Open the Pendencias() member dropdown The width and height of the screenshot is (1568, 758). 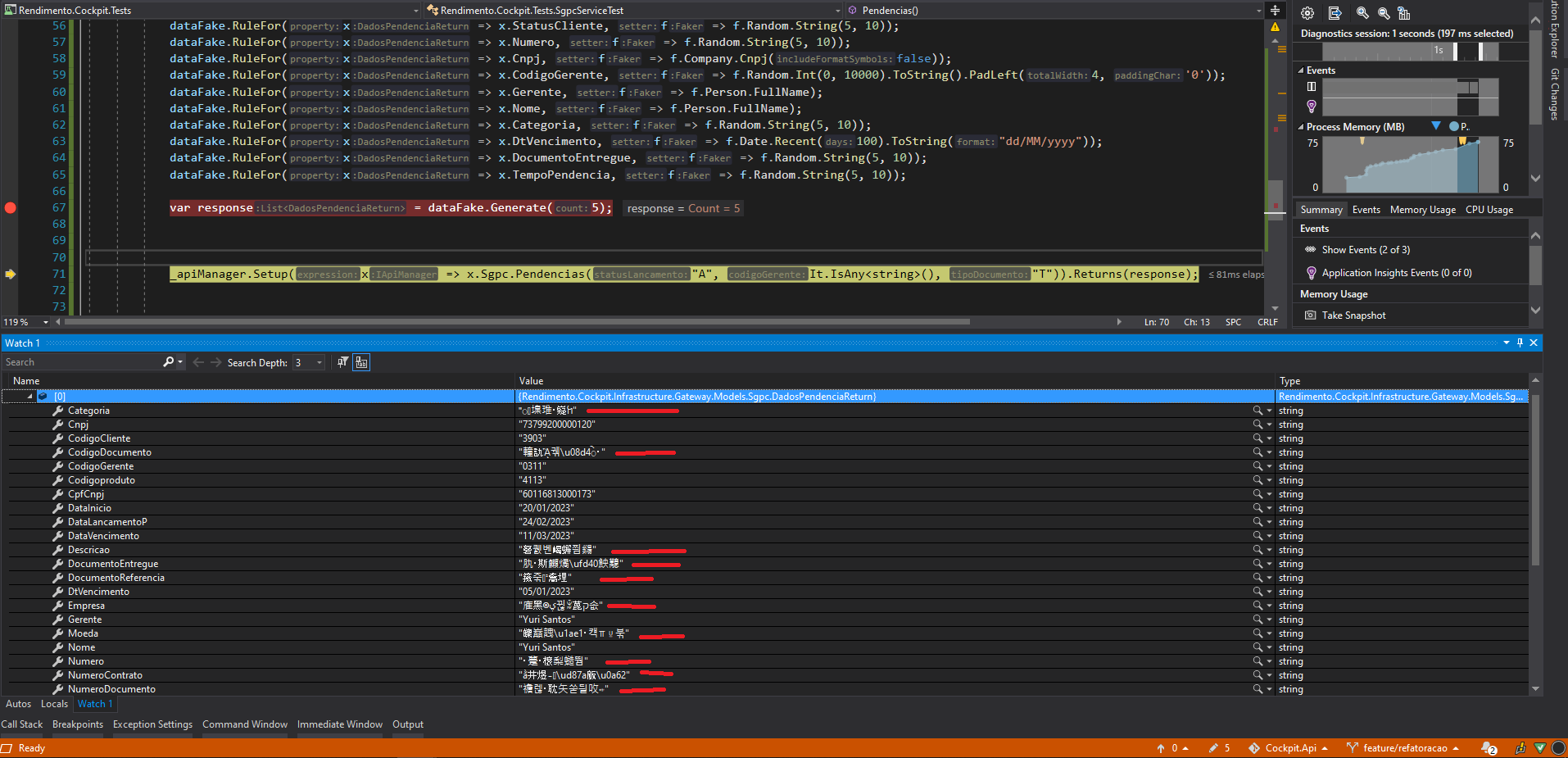[x=1258, y=10]
